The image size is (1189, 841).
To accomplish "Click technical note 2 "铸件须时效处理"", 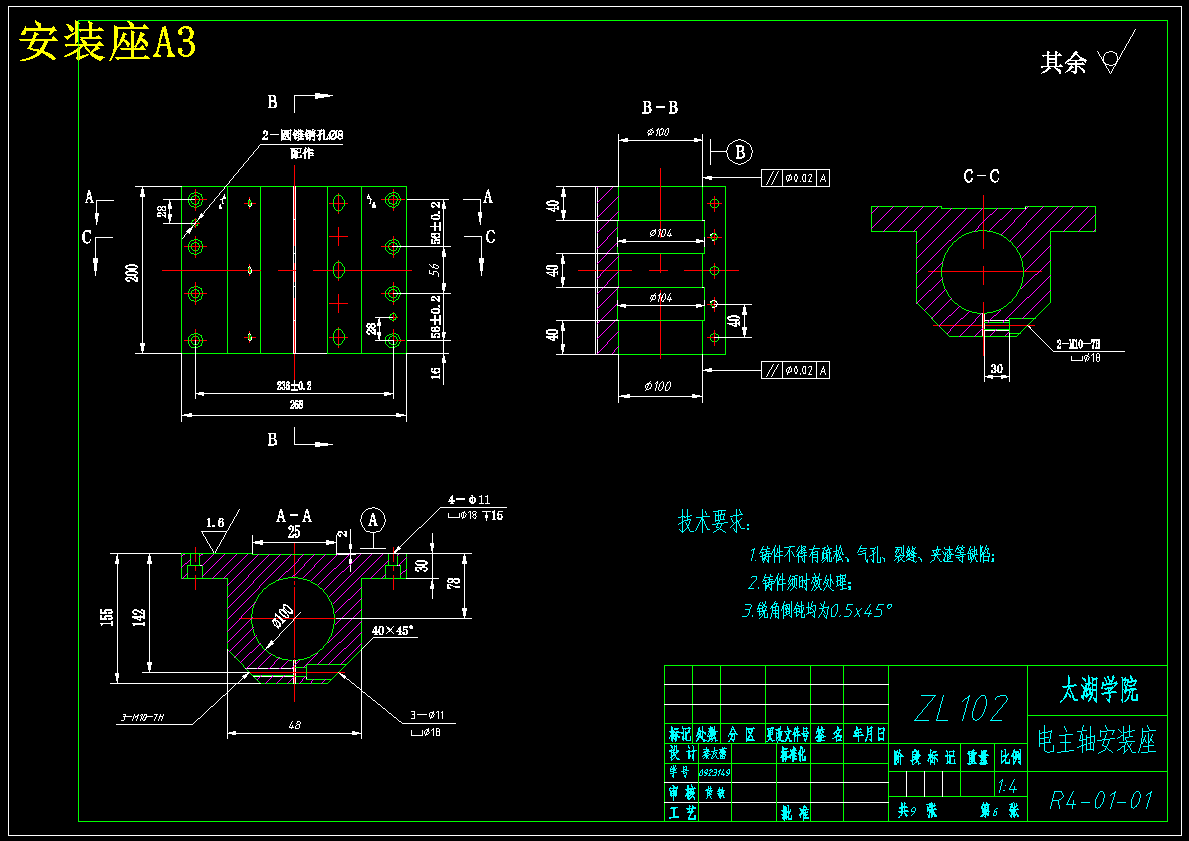I will [x=800, y=583].
